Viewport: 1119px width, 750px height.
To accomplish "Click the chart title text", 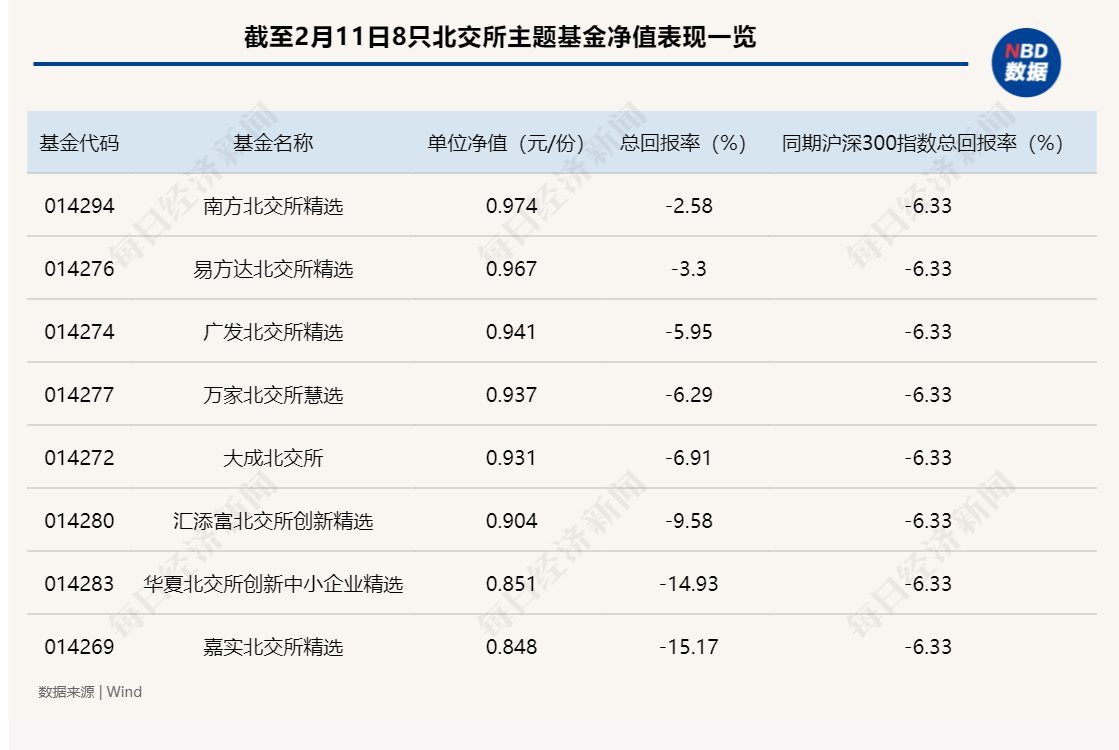I will (500, 38).
